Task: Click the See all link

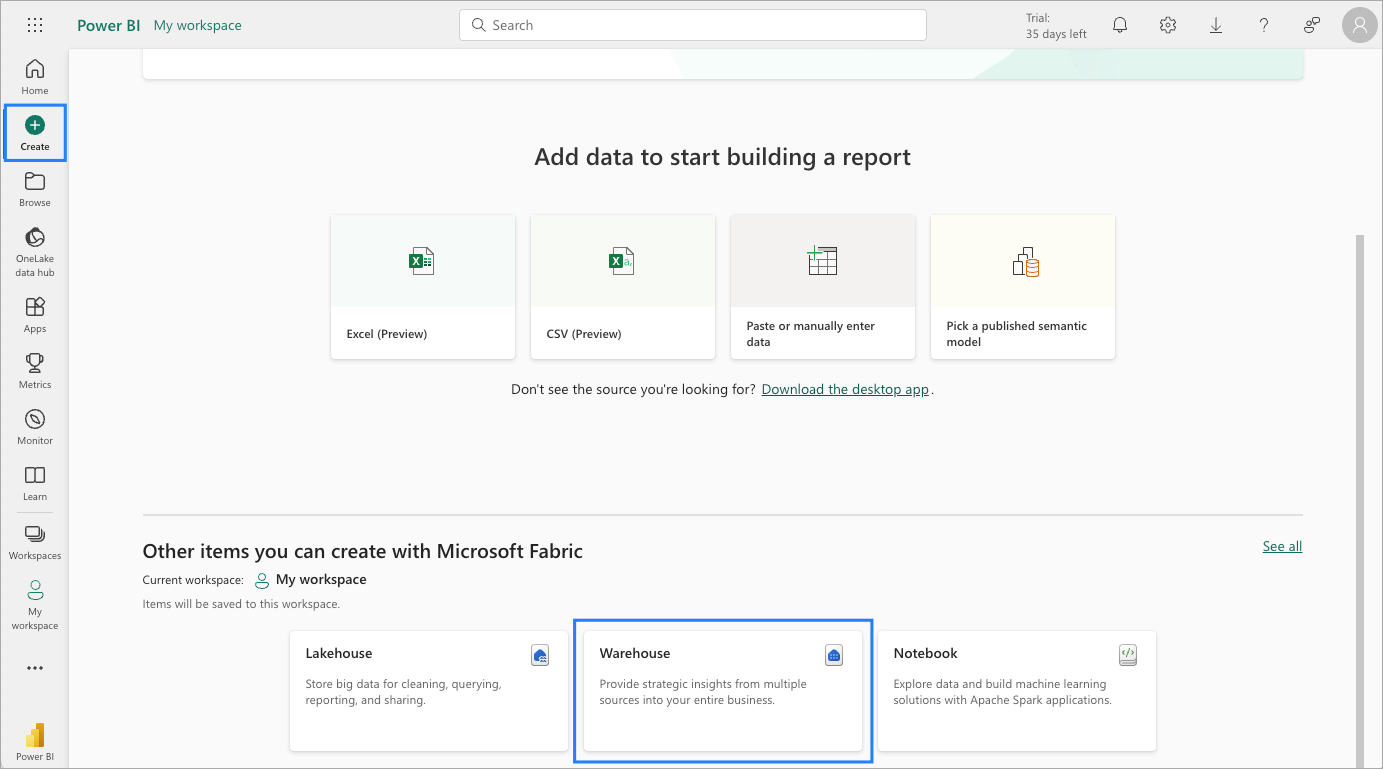Action: 1282,546
